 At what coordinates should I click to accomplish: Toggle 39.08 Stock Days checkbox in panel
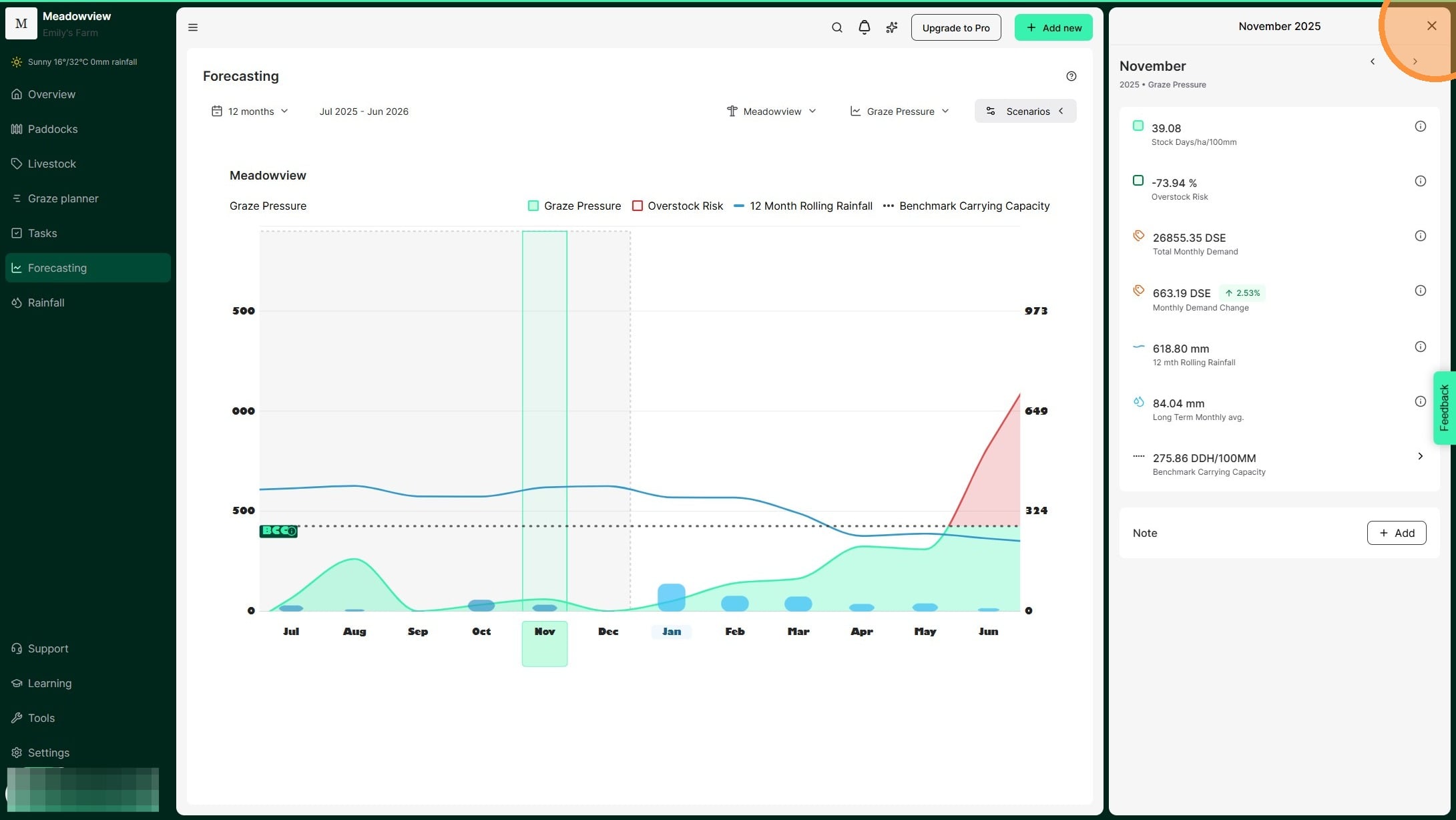[x=1138, y=126]
